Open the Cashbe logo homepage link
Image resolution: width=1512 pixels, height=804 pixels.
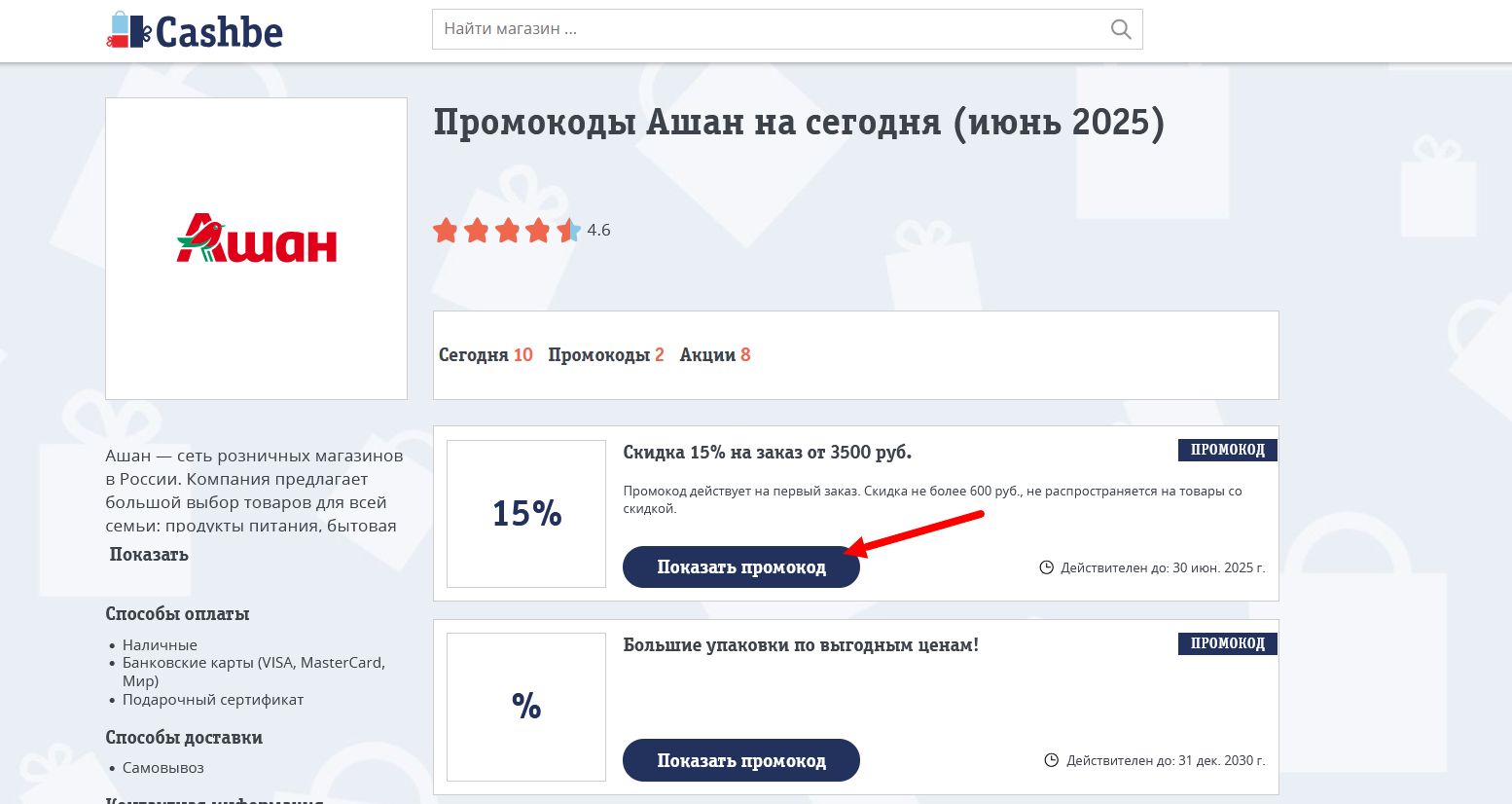point(195,31)
